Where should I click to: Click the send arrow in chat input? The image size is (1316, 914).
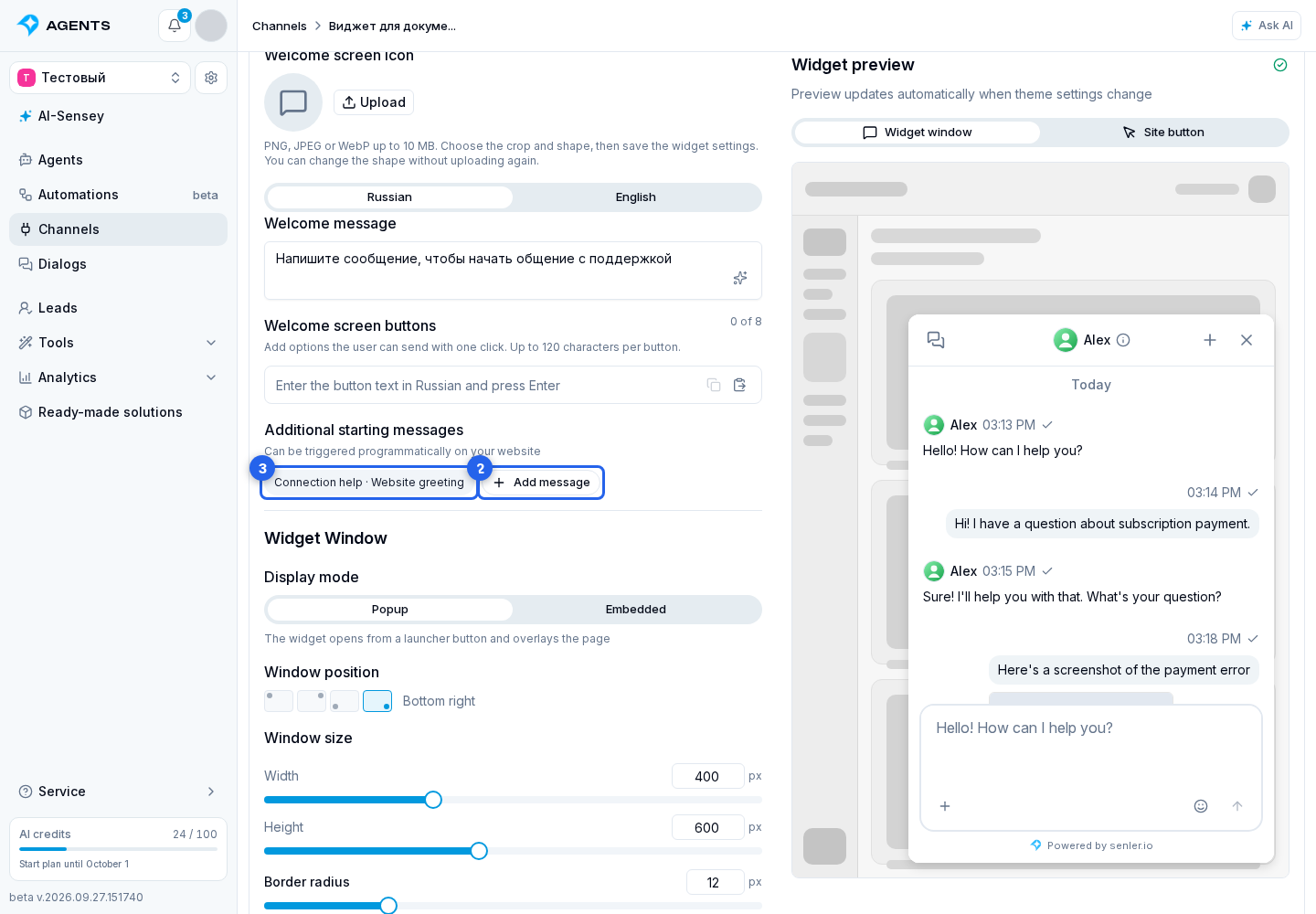click(x=1237, y=806)
